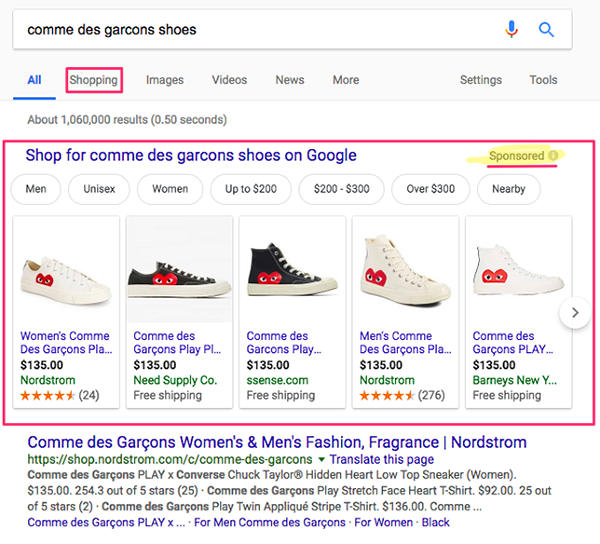Screen dimensions: 600x544
Task: Select the Over $300 price filter
Action: pos(430,189)
